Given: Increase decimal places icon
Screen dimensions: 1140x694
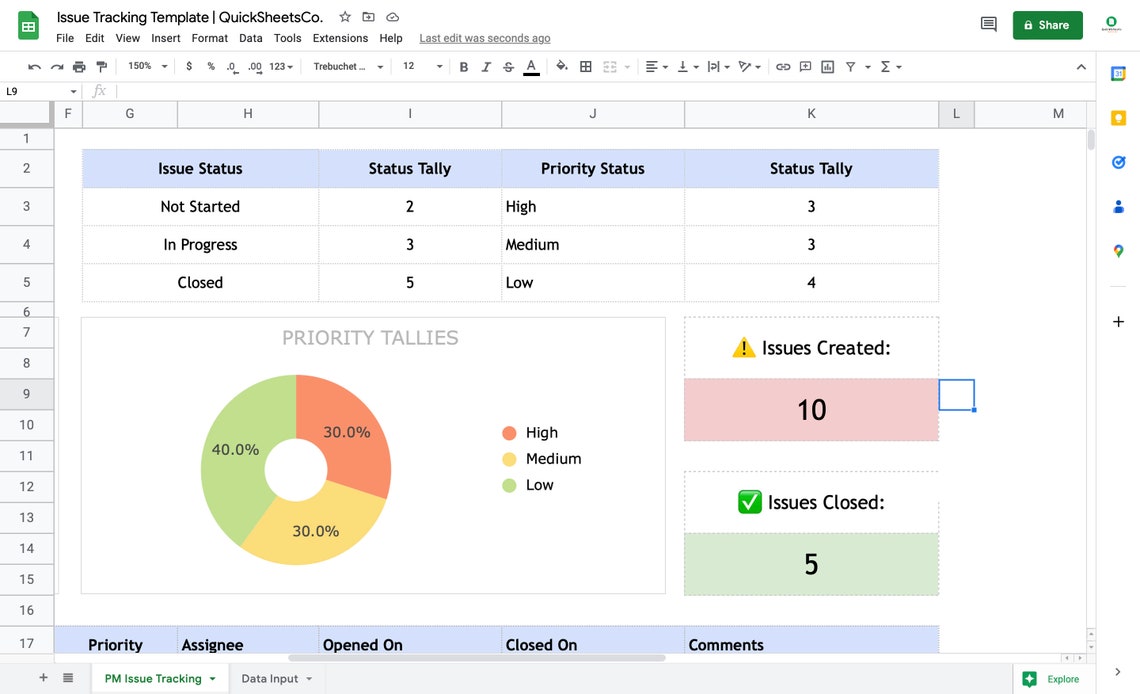Looking at the screenshot, I should pos(254,67).
